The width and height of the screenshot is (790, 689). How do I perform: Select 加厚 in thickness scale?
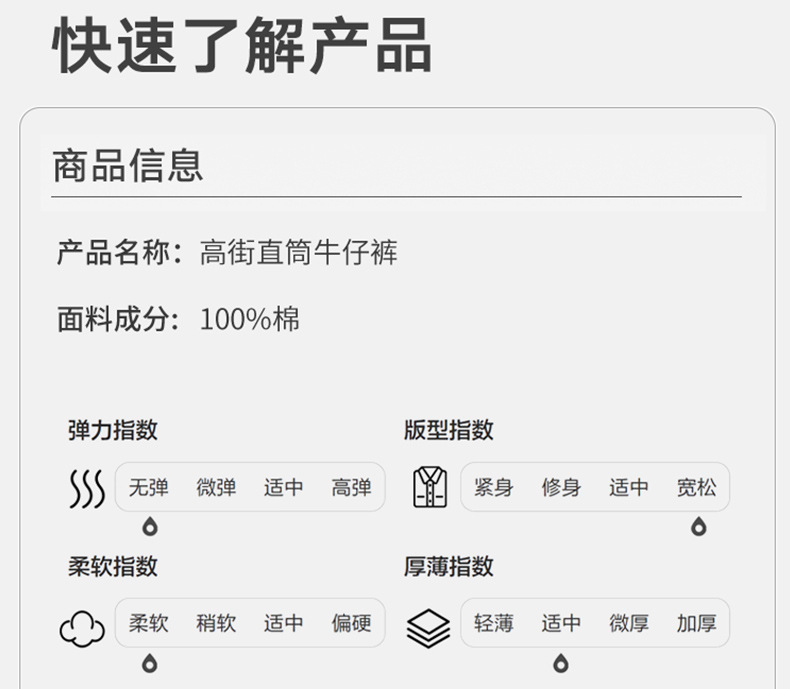click(x=696, y=624)
